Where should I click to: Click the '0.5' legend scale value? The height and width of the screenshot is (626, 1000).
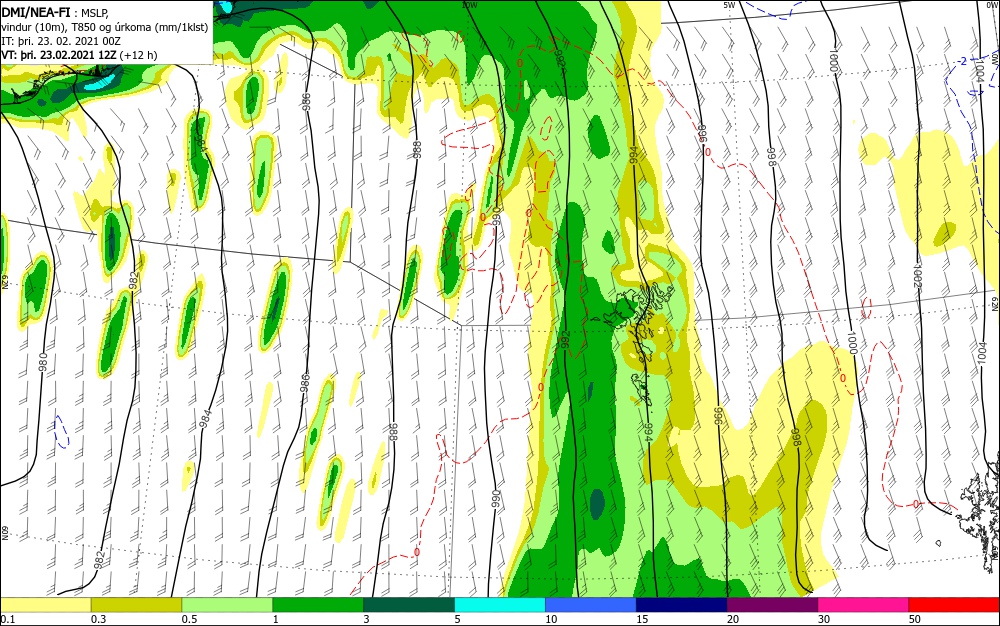click(x=189, y=619)
